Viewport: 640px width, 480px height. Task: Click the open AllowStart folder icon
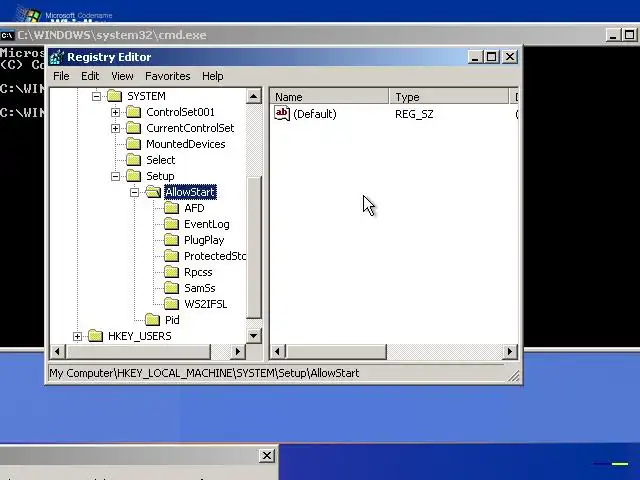pos(153,192)
